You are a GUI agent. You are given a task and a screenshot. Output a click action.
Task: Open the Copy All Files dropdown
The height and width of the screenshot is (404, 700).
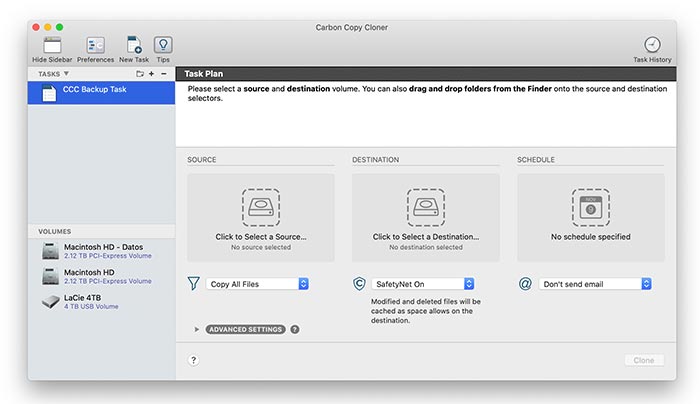pyautogui.click(x=257, y=284)
